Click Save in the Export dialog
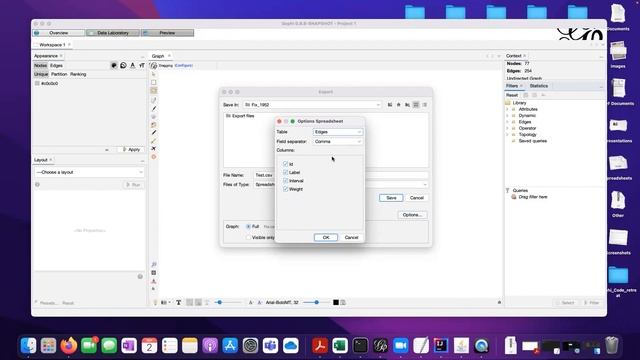Screen dimensions: 640x360 pos(391,198)
